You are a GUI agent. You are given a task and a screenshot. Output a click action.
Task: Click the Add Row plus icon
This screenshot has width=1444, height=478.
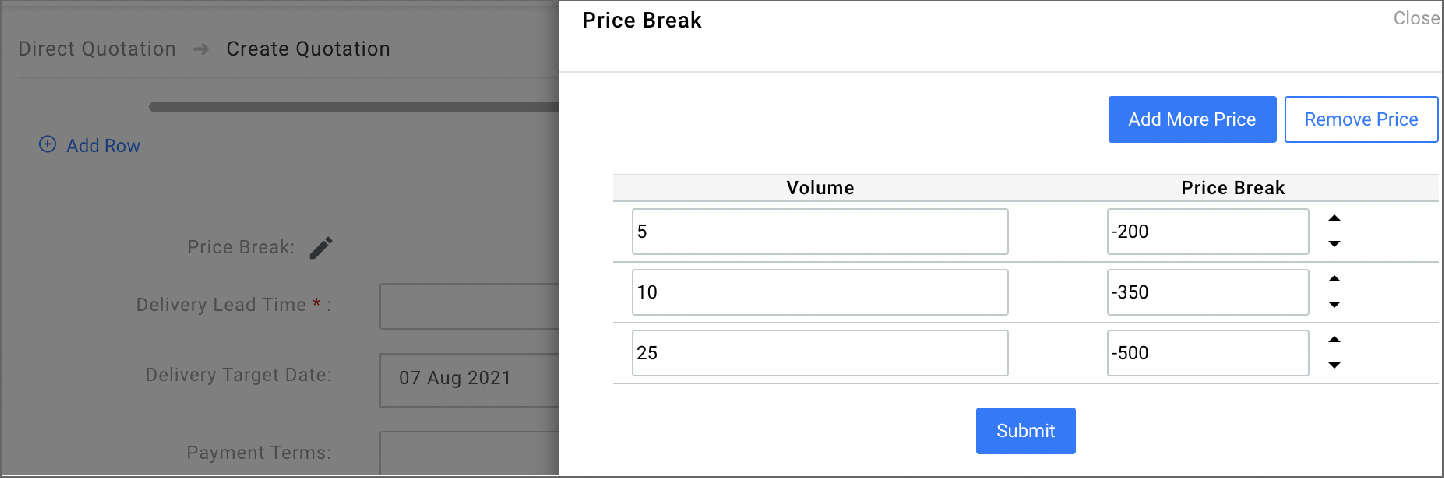pyautogui.click(x=47, y=145)
